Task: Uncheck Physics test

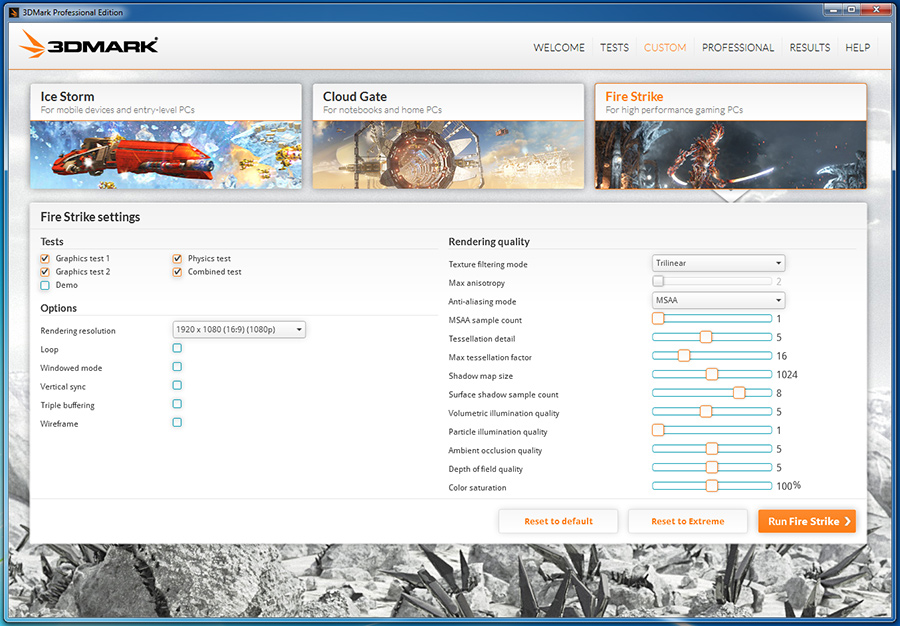Action: click(177, 259)
